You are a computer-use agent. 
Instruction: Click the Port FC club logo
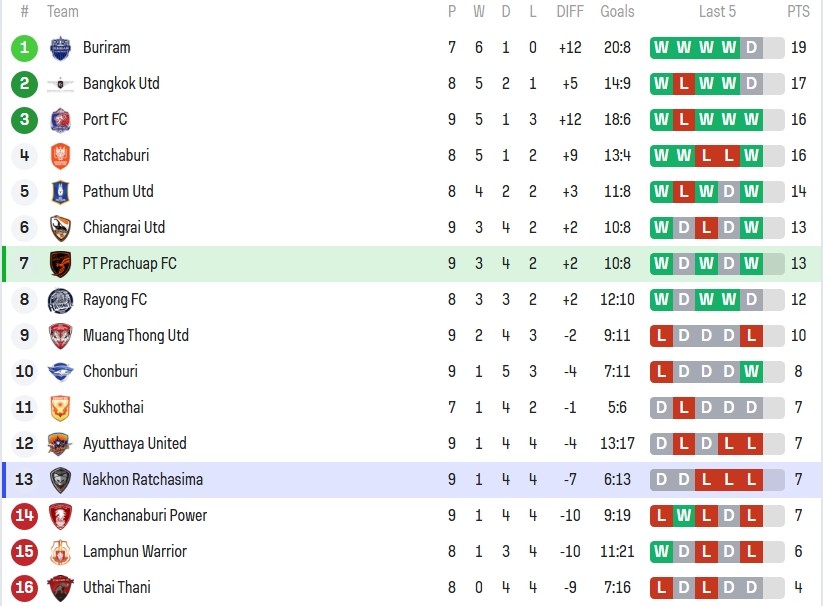[x=60, y=120]
